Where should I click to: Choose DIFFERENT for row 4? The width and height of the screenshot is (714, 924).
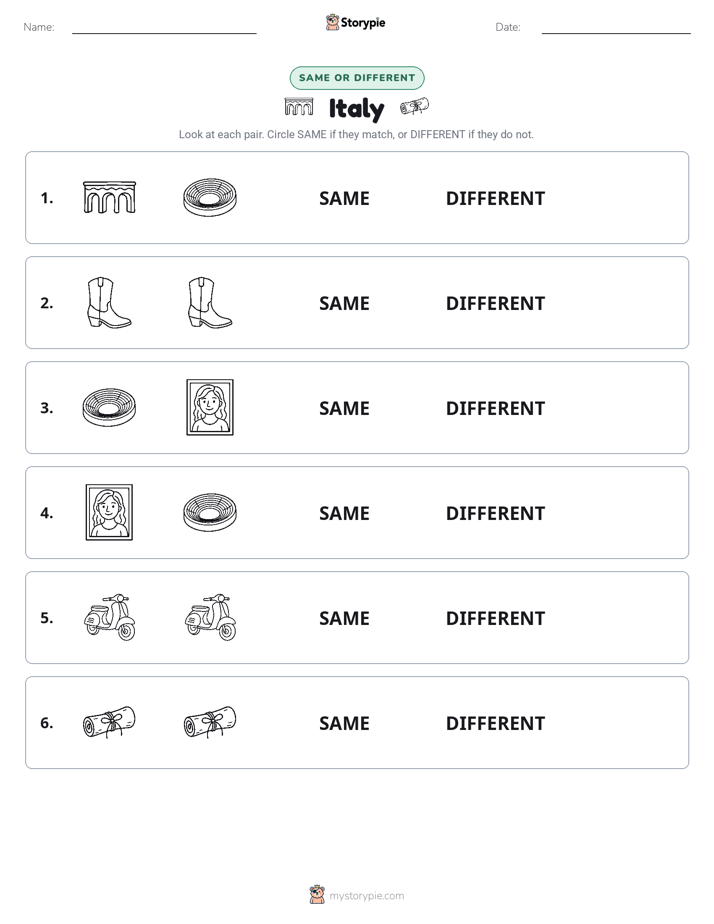point(495,513)
